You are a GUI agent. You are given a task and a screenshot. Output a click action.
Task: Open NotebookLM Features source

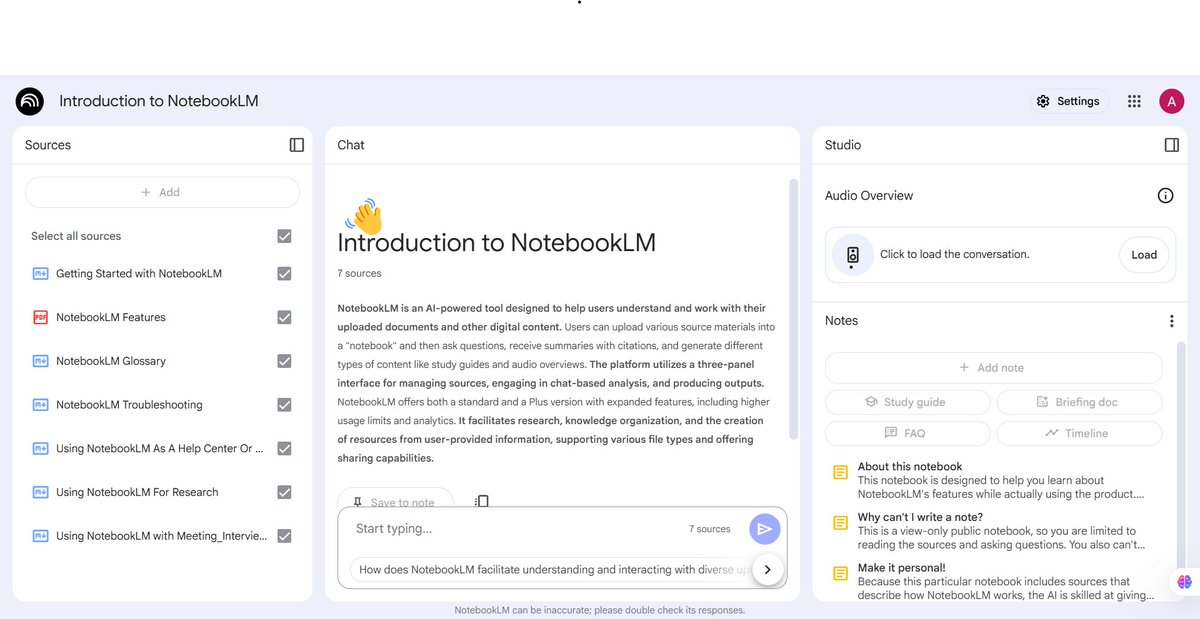coord(111,317)
